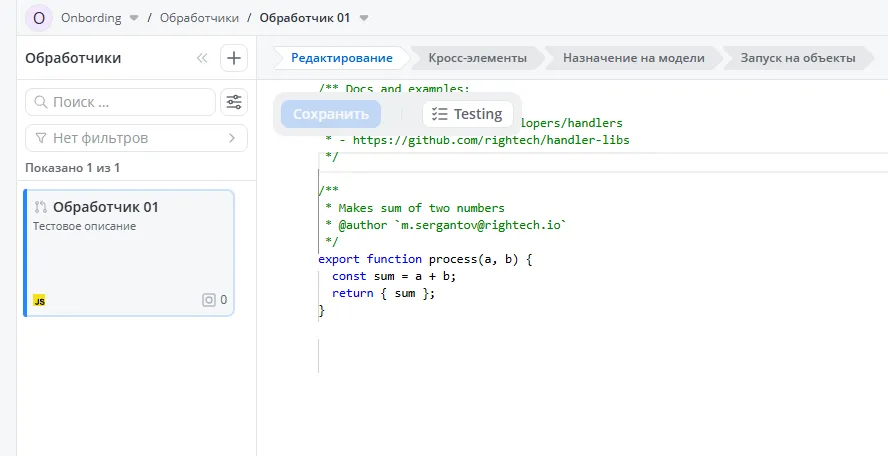Viewport: 888px width, 456px height.
Task: Click the round "O" project avatar
Action: click(39, 18)
